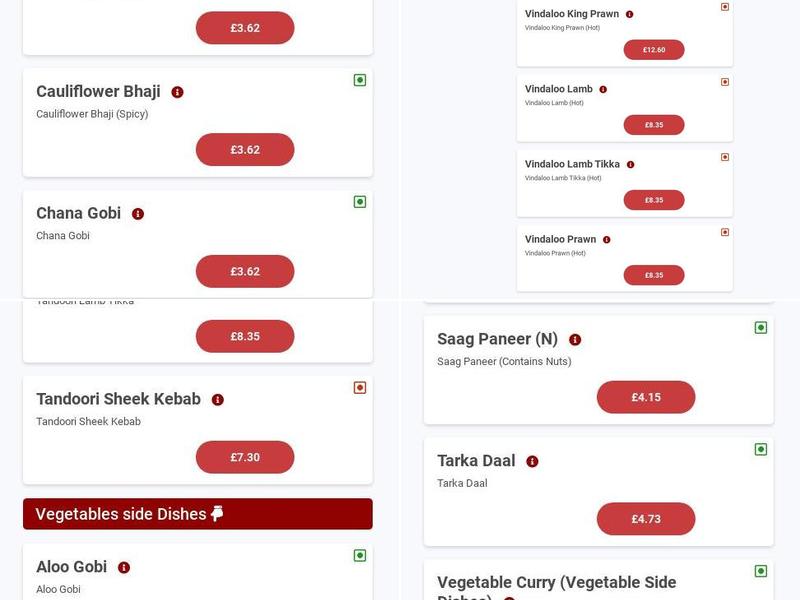800x600 pixels.
Task: Add Vindaloo King Prawn for £12.60
Action: pyautogui.click(x=651, y=46)
